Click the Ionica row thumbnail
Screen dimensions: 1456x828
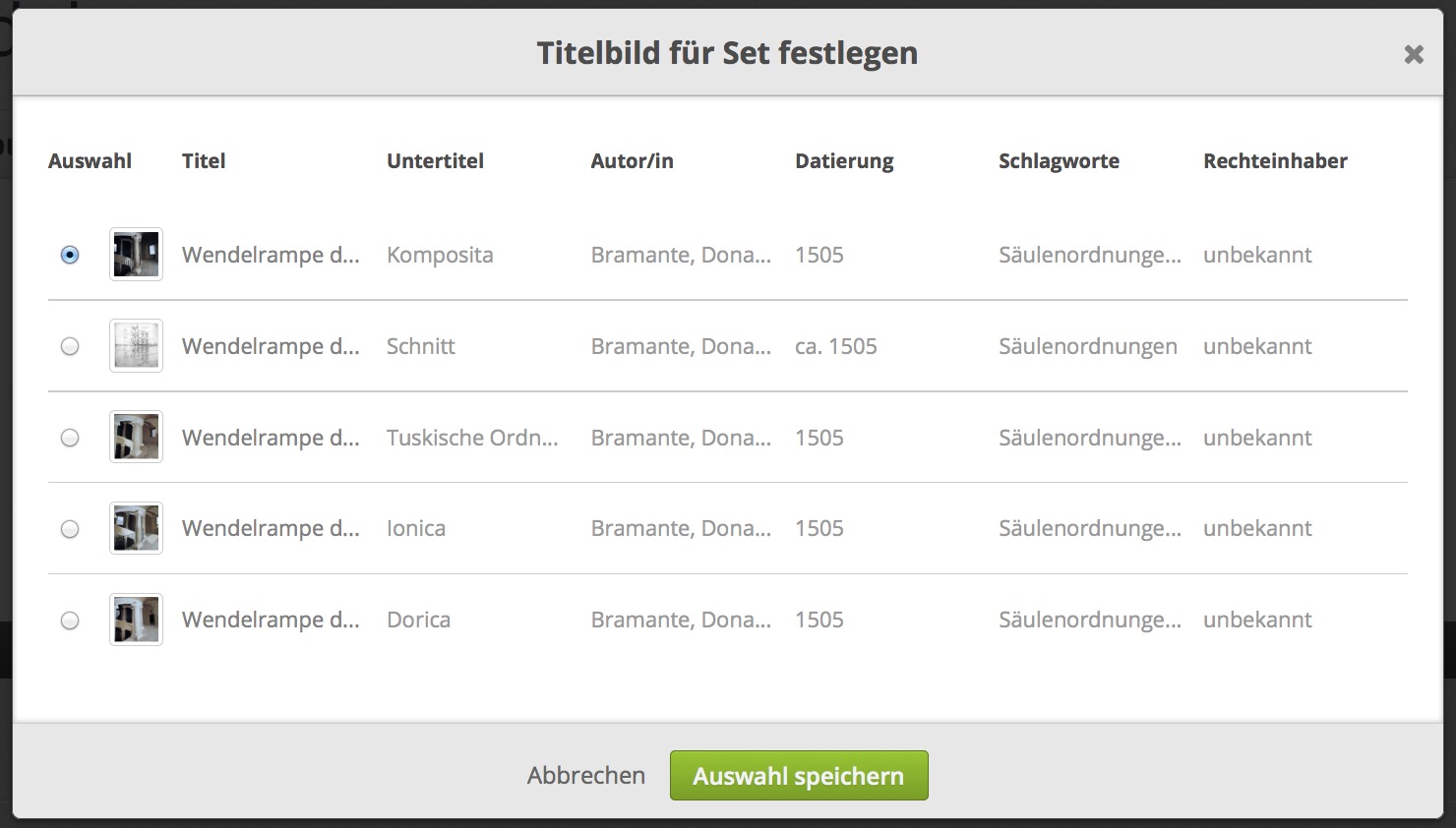tap(136, 529)
